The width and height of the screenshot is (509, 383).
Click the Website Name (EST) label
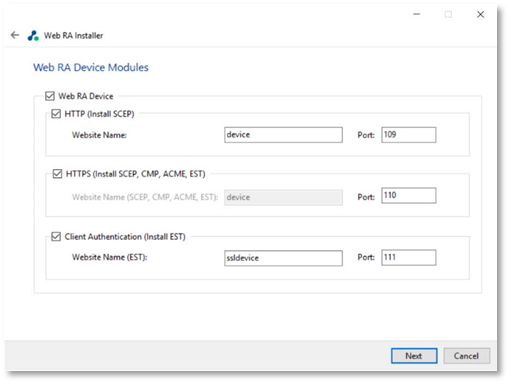click(x=110, y=257)
